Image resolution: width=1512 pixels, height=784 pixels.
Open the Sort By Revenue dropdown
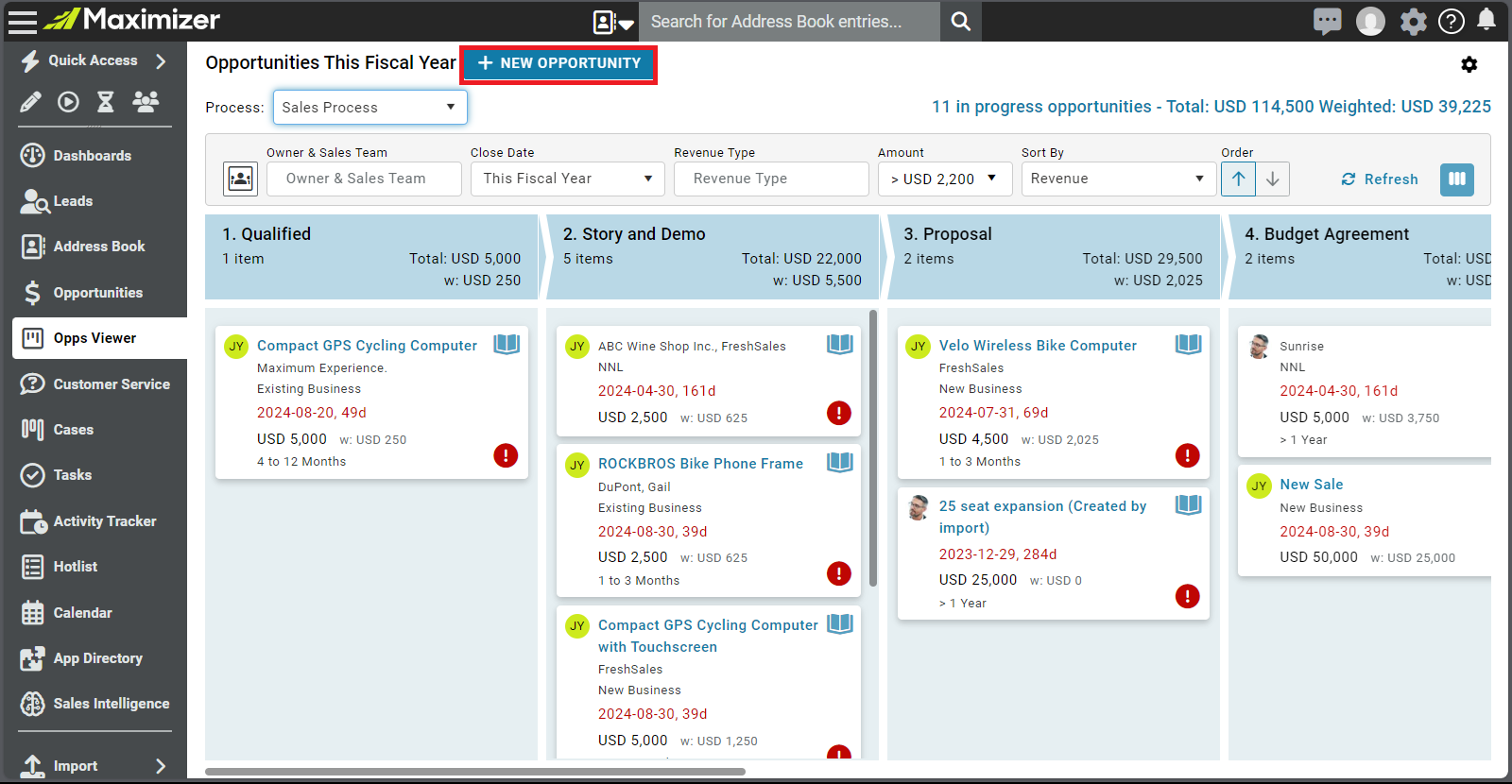click(1118, 179)
